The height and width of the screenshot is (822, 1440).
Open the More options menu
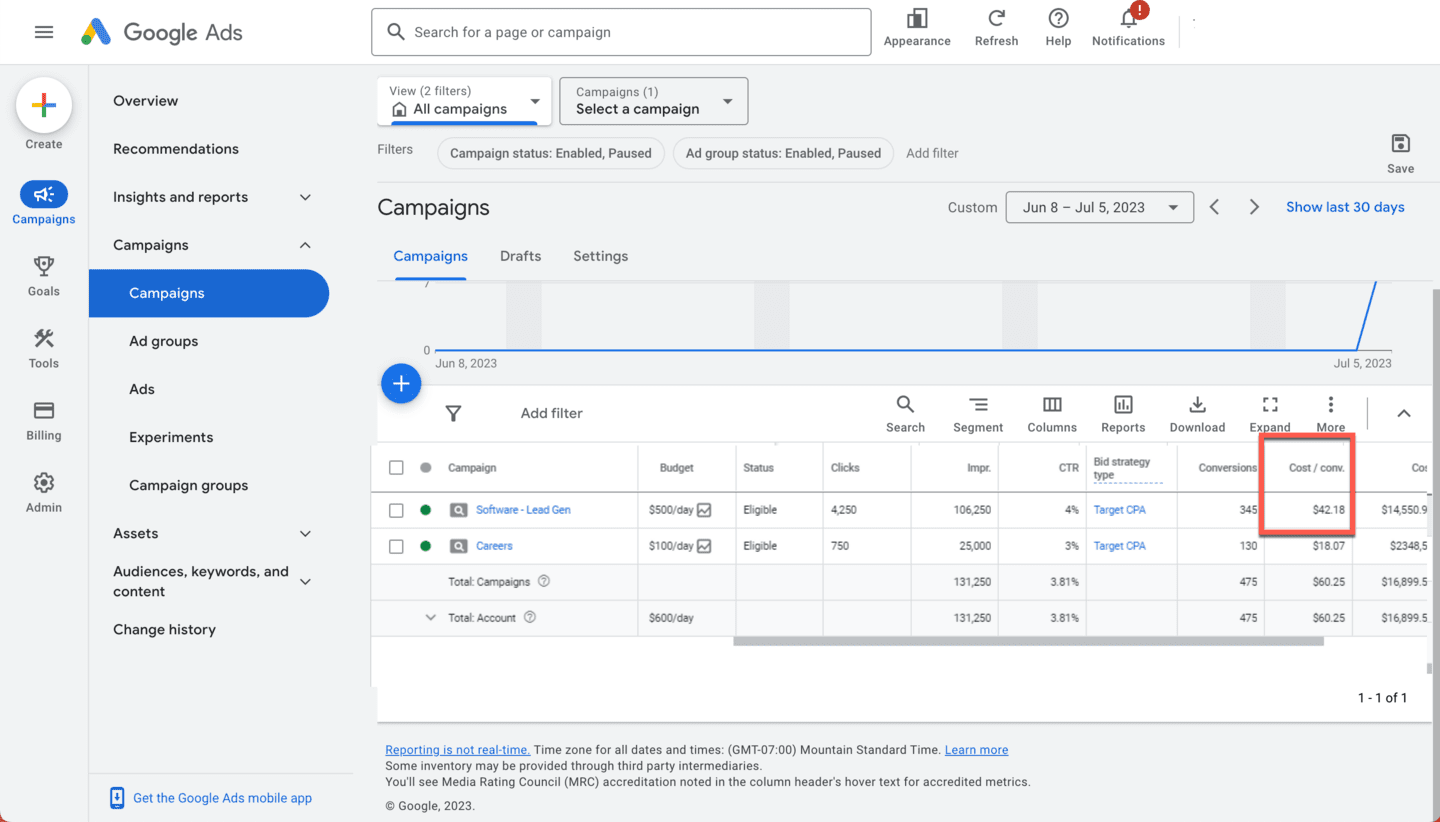(x=1330, y=413)
